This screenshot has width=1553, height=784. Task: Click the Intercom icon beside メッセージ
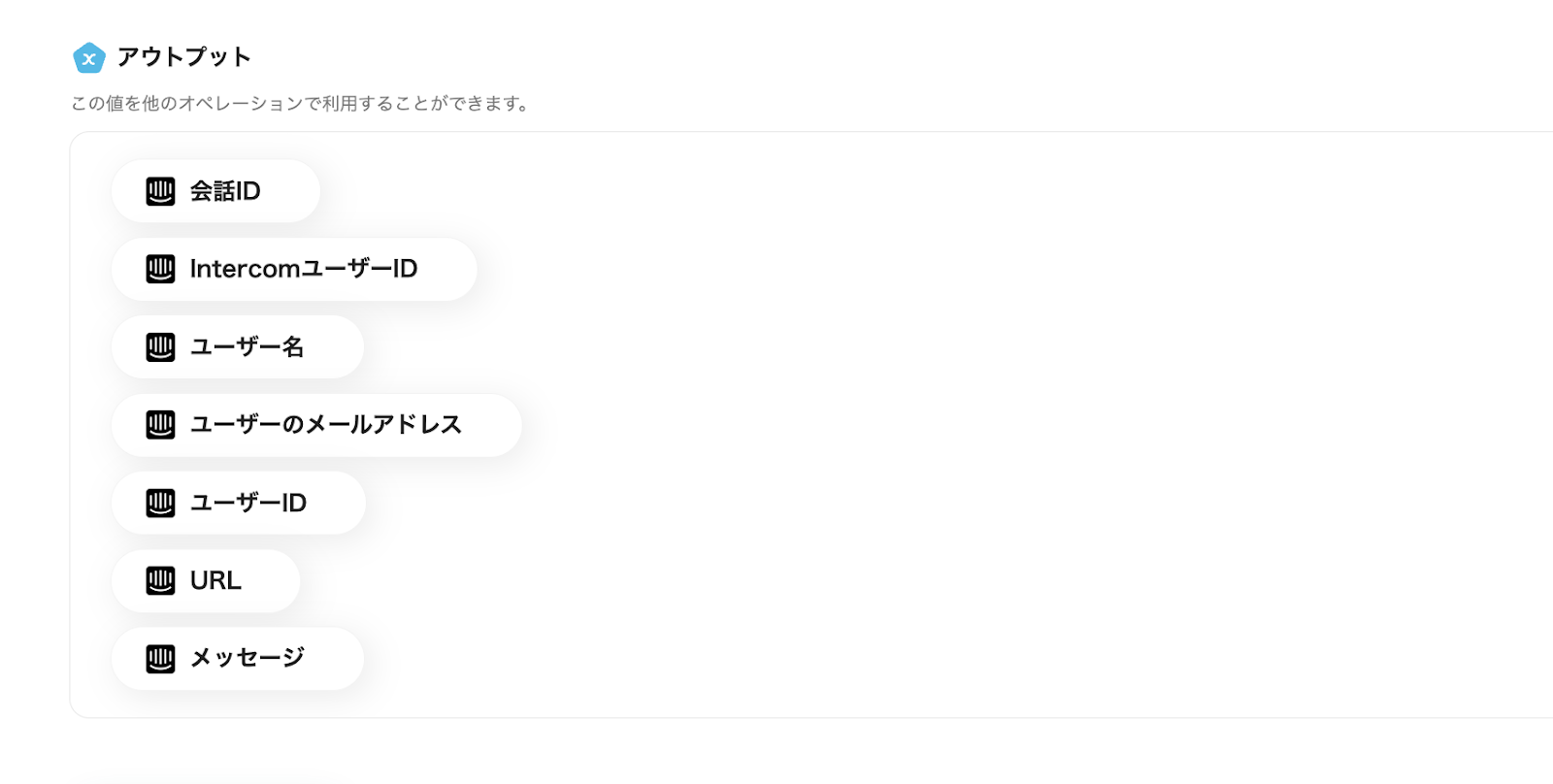pyautogui.click(x=160, y=658)
